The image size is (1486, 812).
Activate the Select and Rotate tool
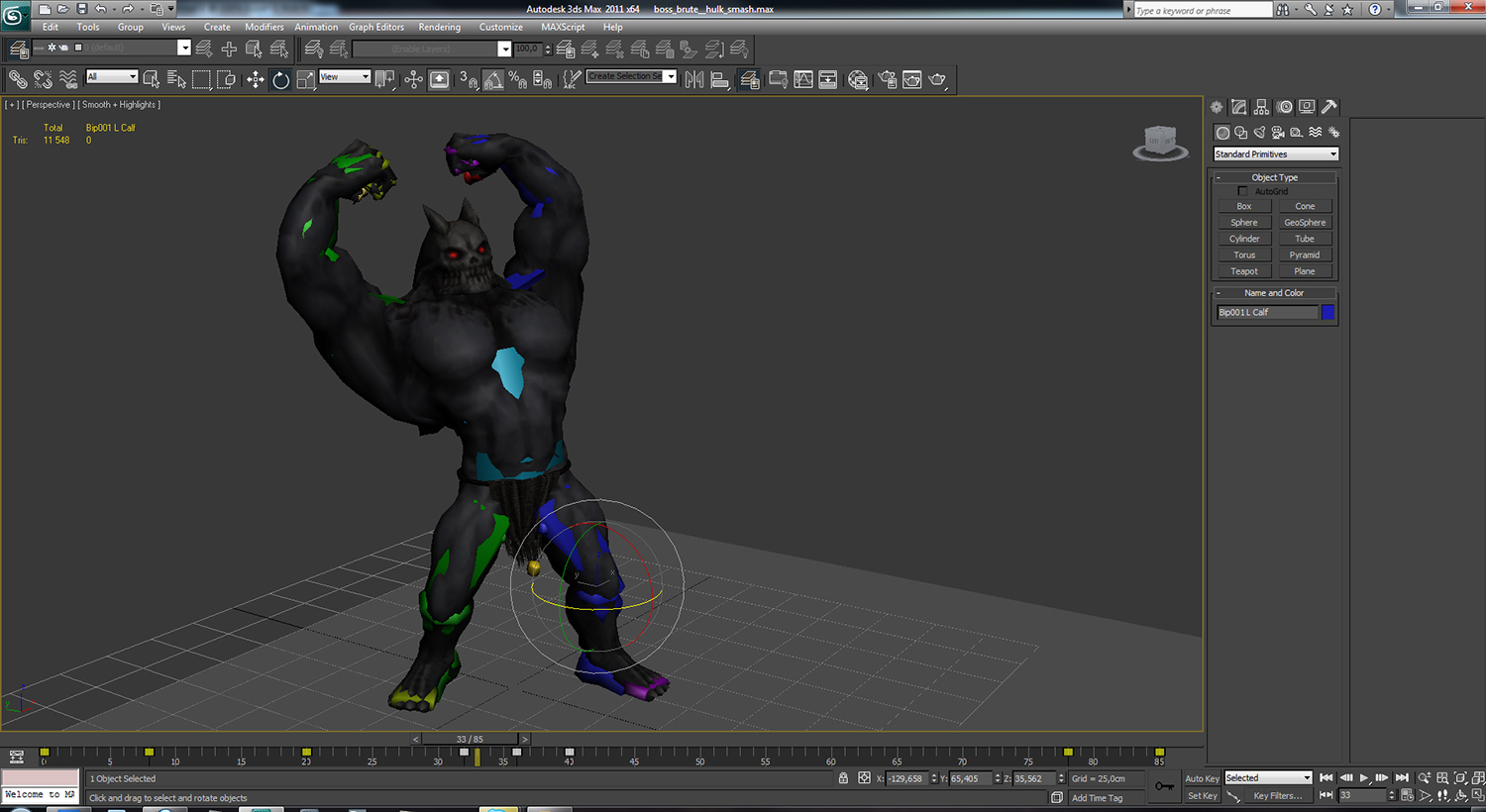(281, 80)
